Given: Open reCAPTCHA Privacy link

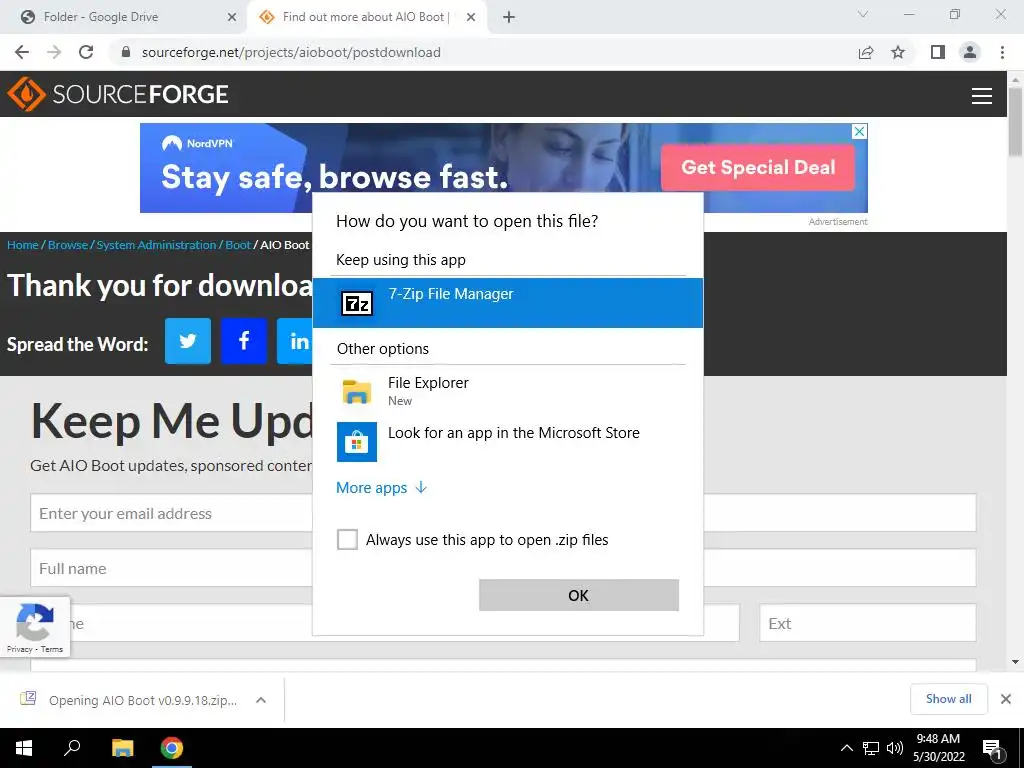Looking at the screenshot, I should tap(20, 649).
